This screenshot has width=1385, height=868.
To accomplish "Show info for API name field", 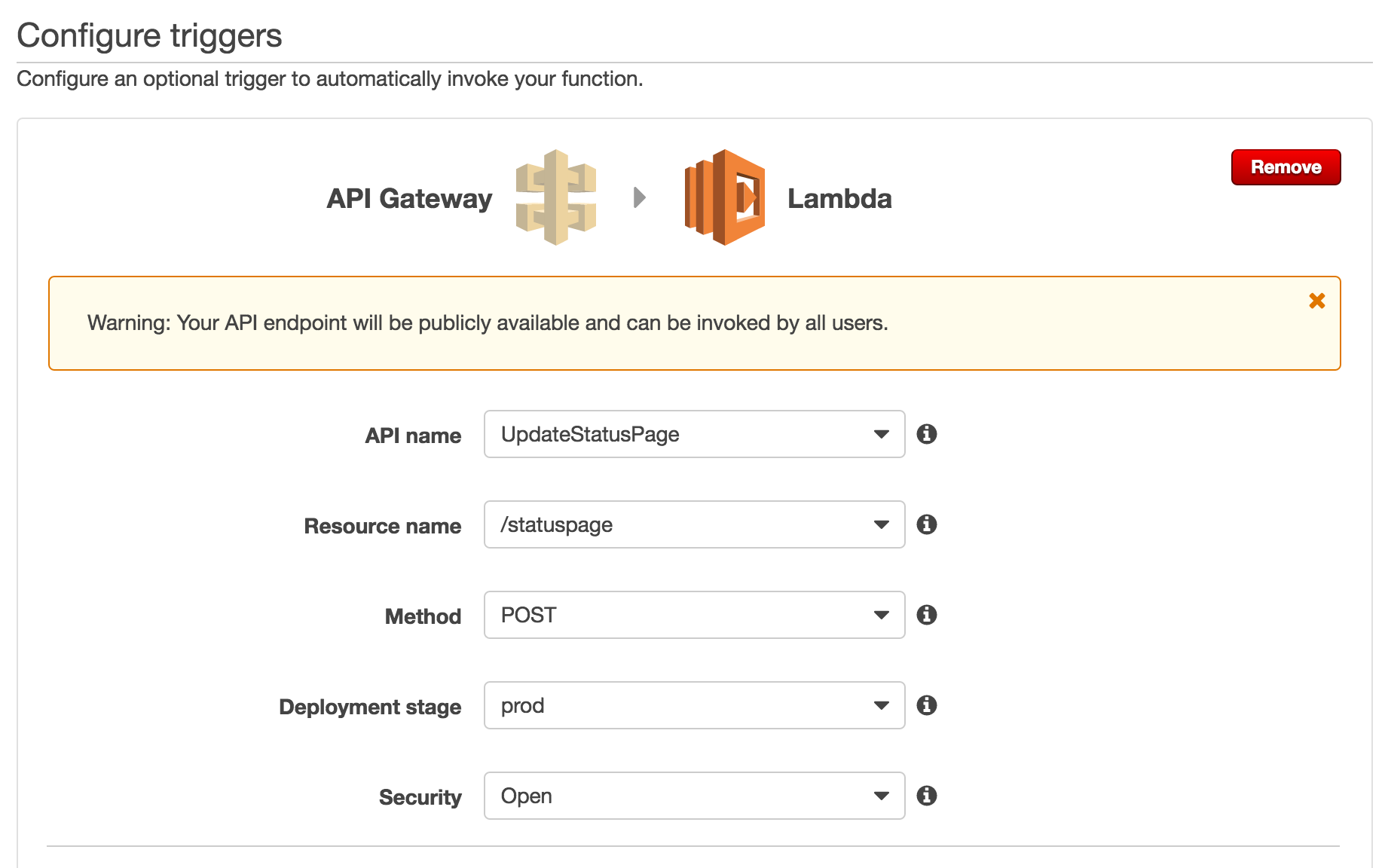I will (x=927, y=434).
